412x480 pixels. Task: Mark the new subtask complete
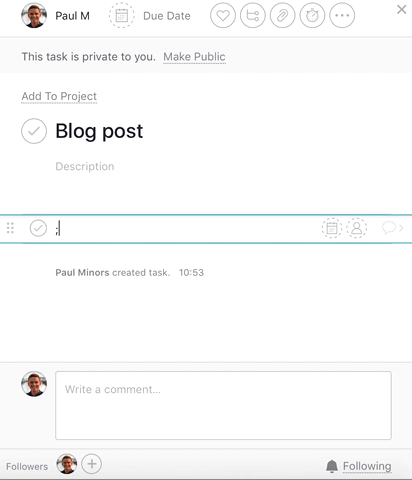pos(38,228)
